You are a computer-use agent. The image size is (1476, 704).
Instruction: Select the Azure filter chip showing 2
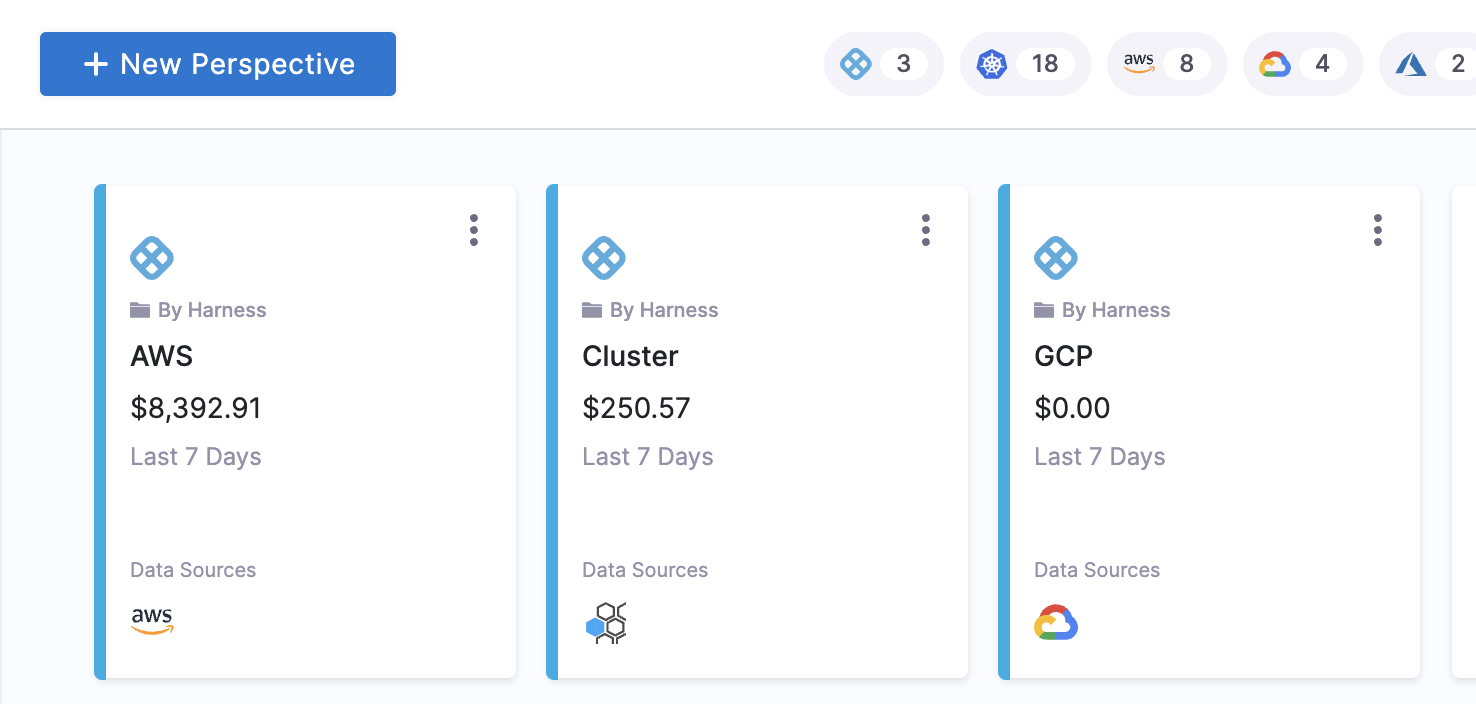(1428, 64)
